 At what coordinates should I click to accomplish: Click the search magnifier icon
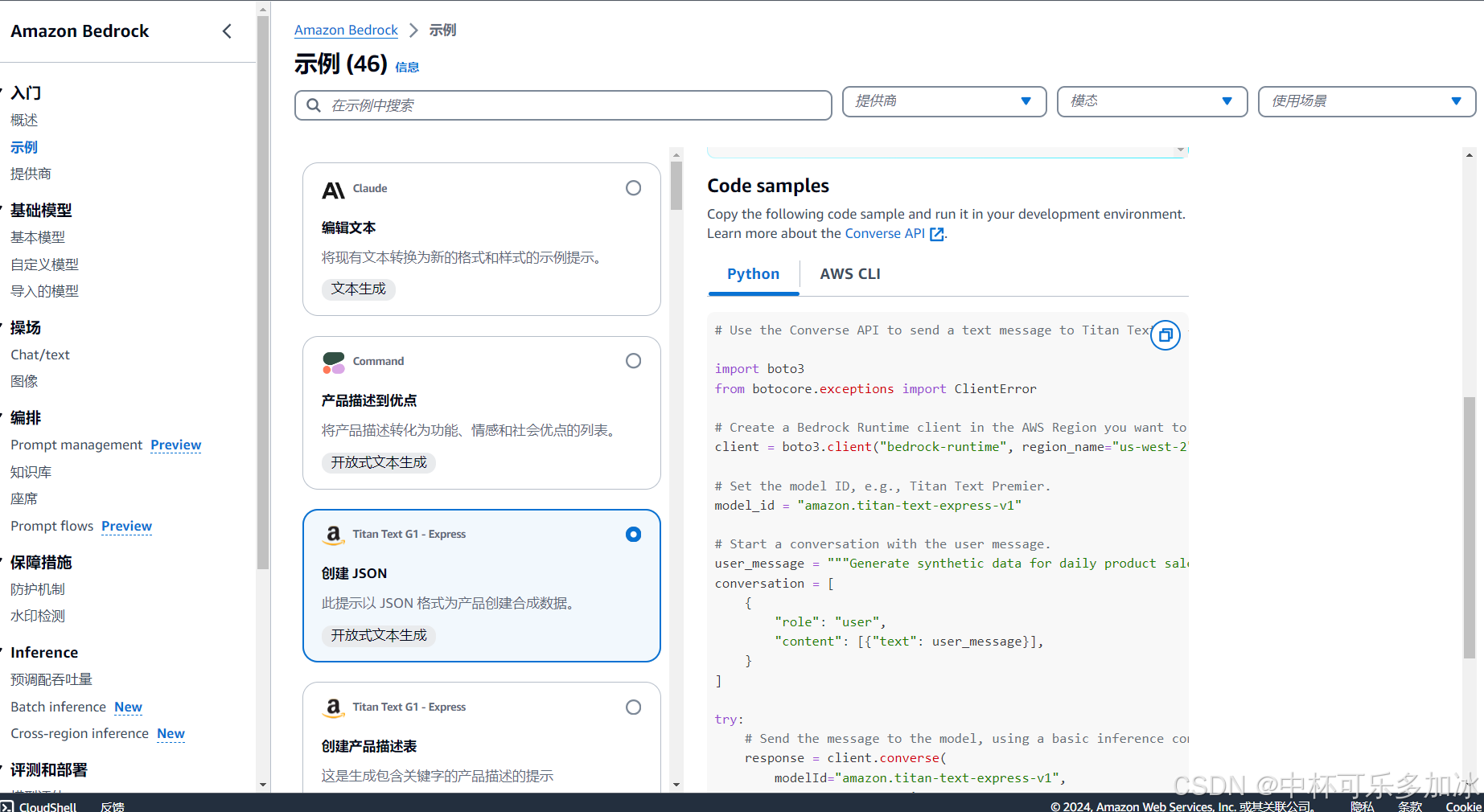(314, 105)
